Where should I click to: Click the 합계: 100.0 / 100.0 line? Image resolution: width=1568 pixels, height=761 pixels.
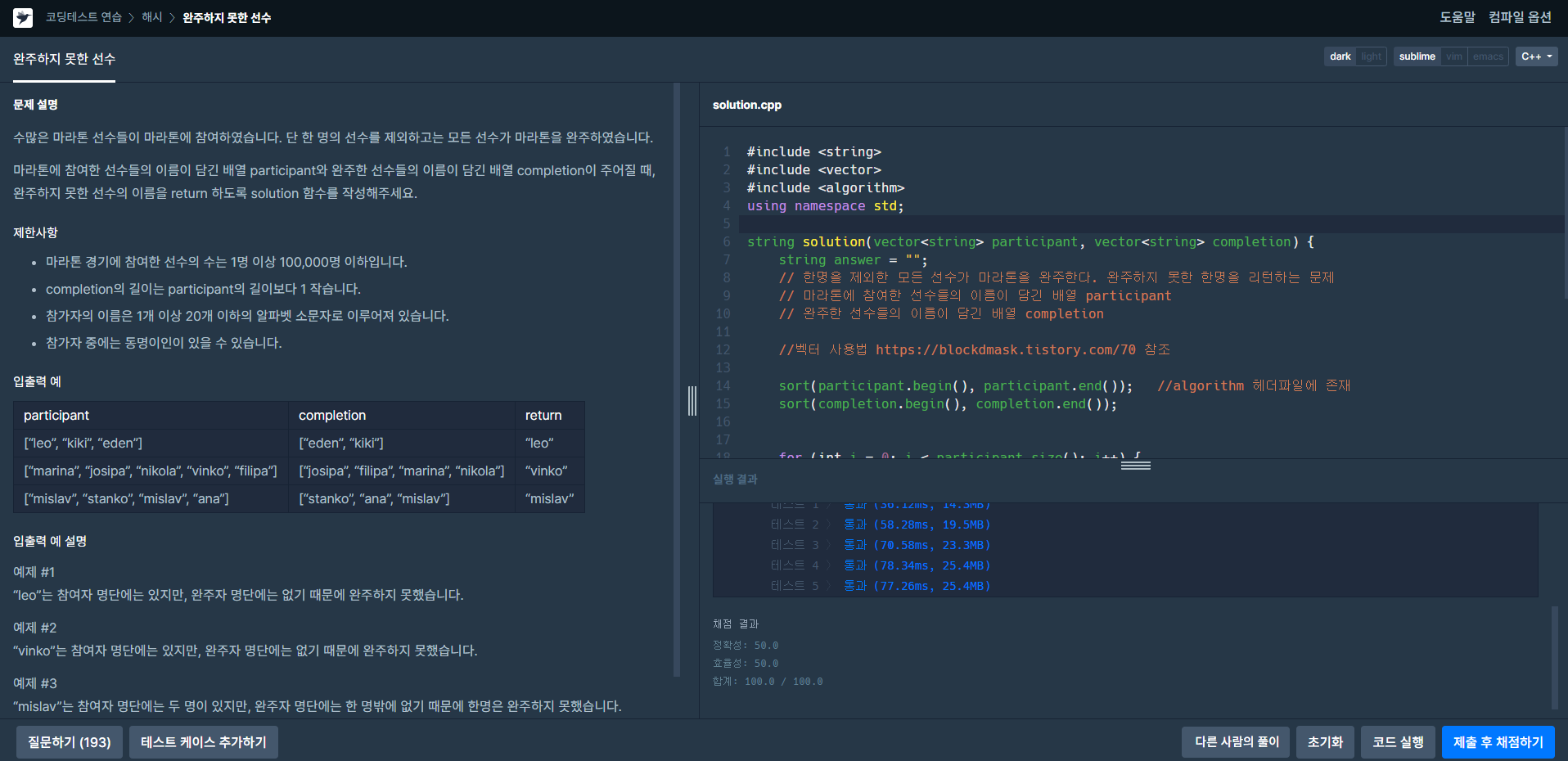pos(768,682)
